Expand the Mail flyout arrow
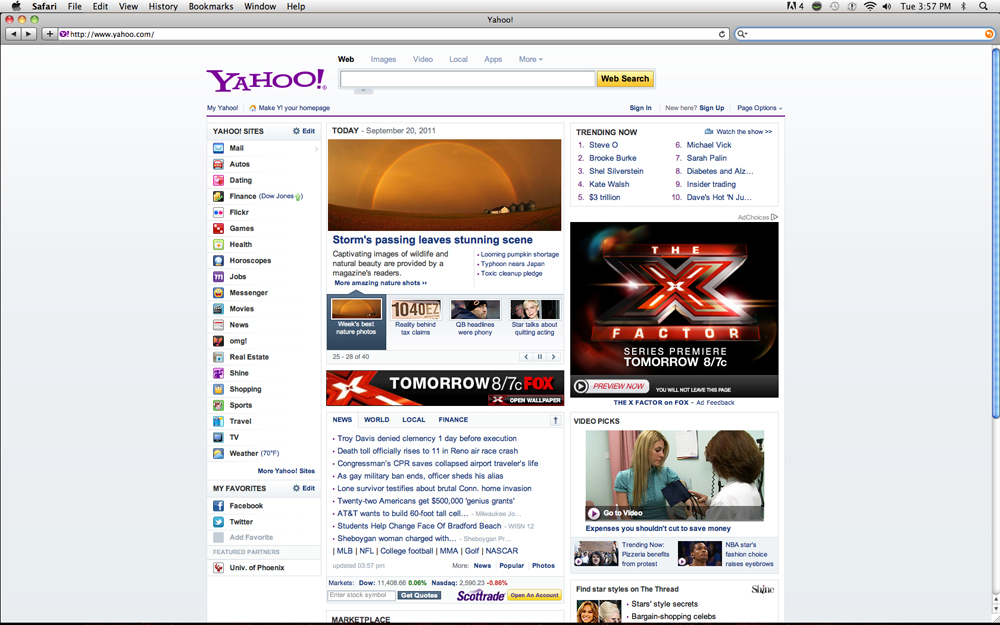Screen dimensions: 1000x625 pos(316,149)
